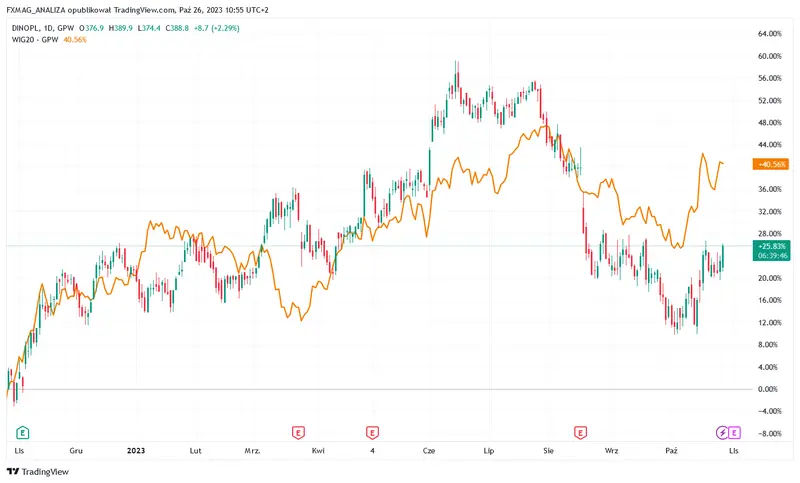Click the 0.00% level on price scale

[x=770, y=389]
